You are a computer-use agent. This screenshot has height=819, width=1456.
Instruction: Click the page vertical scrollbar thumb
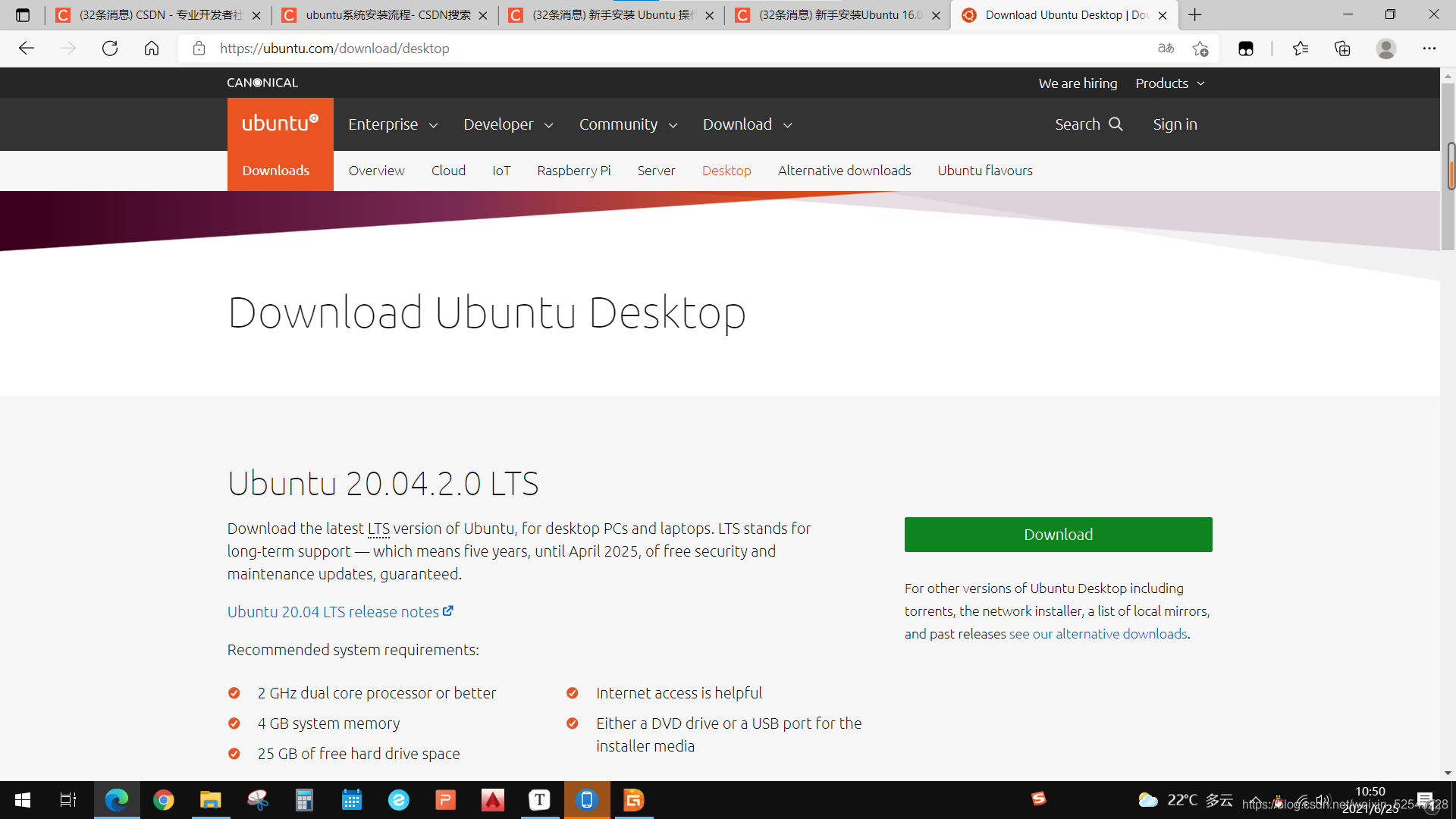click(1448, 167)
